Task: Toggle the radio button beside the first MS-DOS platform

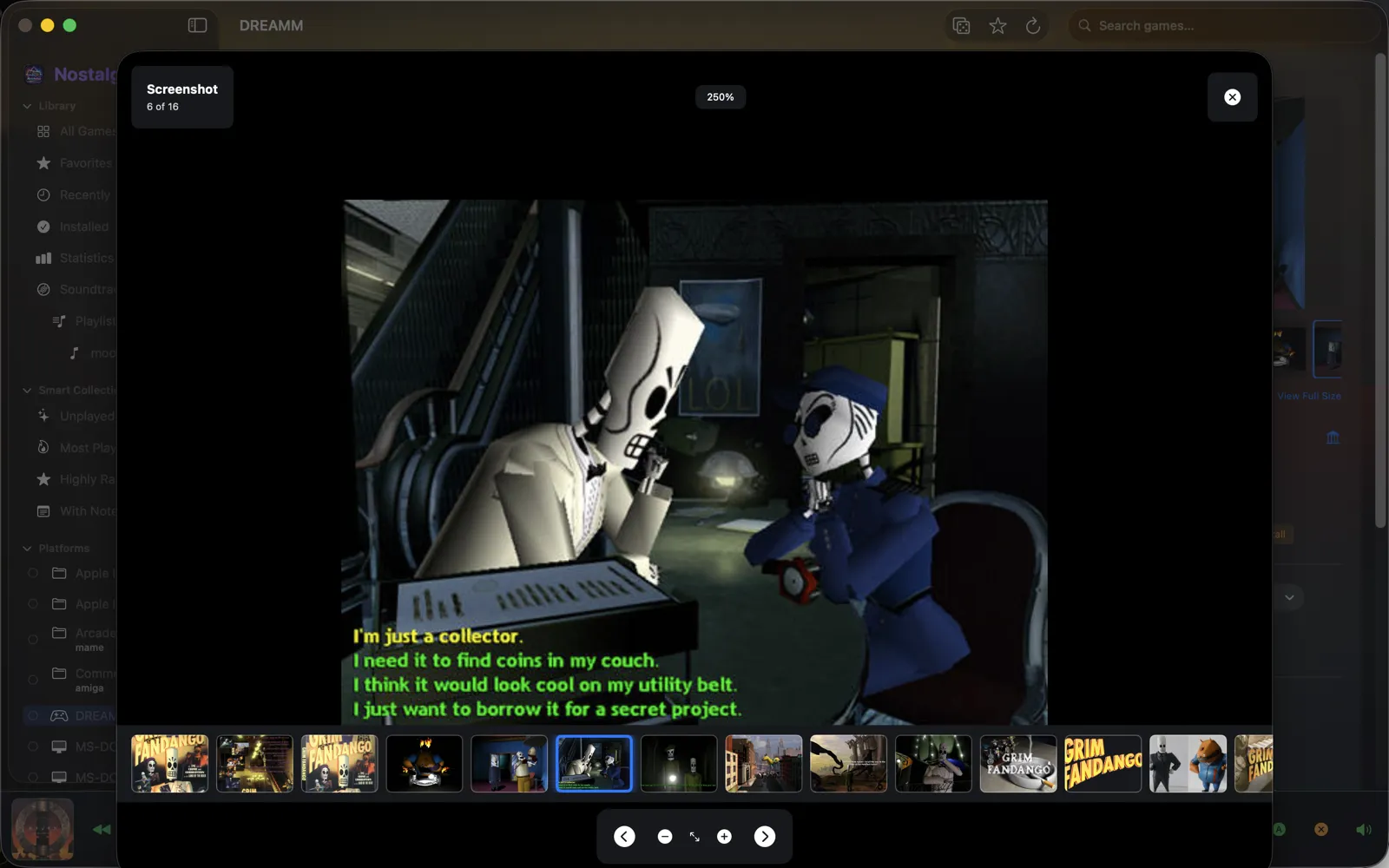Action: pyautogui.click(x=33, y=746)
